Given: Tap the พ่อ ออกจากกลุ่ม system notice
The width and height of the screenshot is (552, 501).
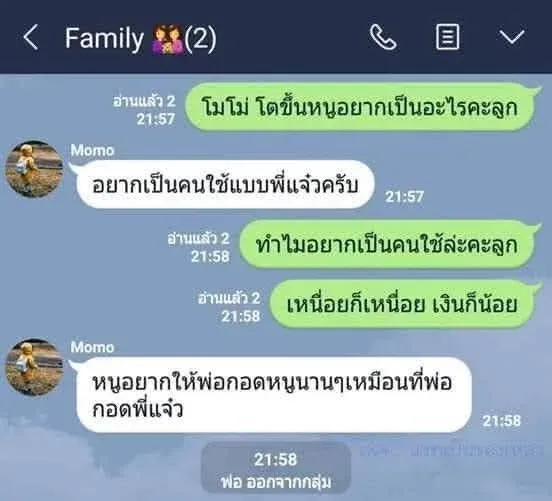Looking at the screenshot, I should 276,470.
